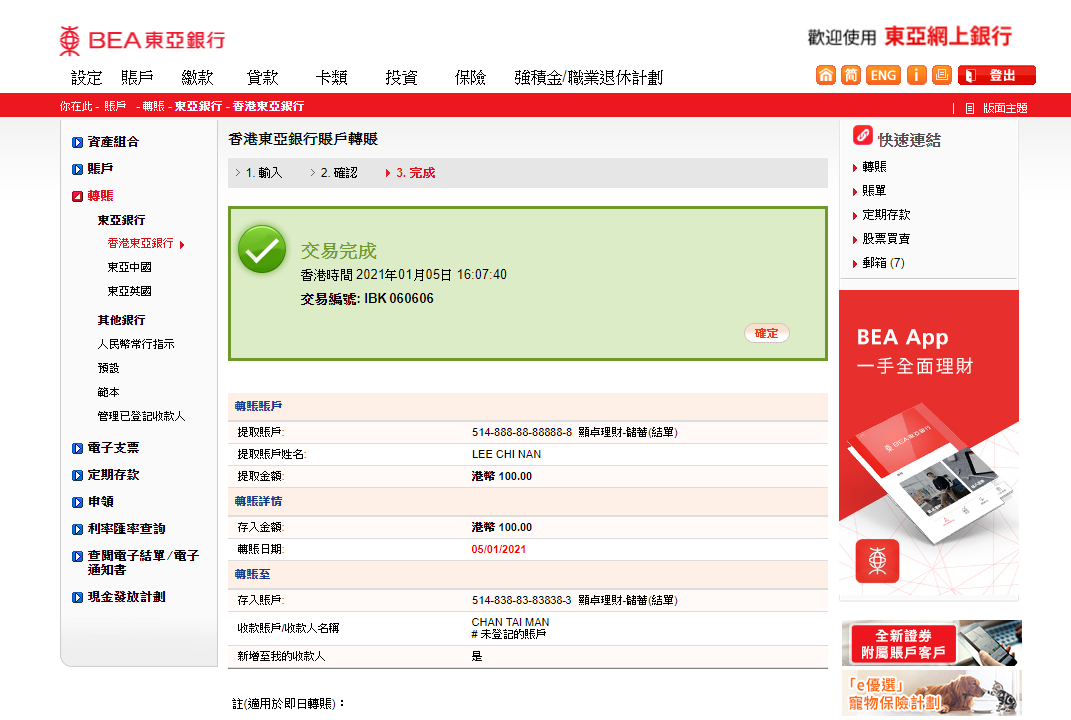The image size is (1071, 720).
Task: Expand 利率匯率查詢 in the sidebar
Action: (119, 529)
